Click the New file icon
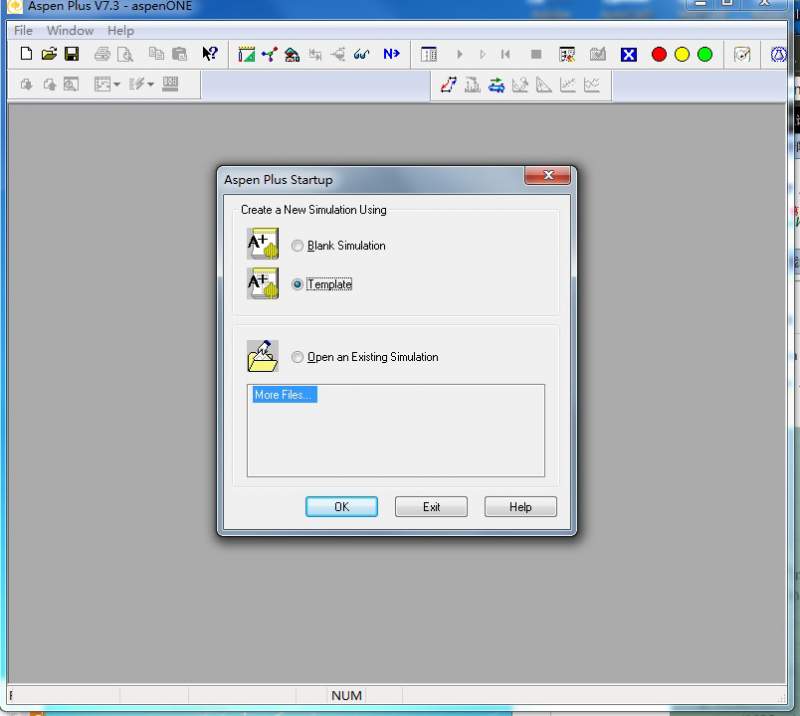The width and height of the screenshot is (800, 716). [26, 54]
